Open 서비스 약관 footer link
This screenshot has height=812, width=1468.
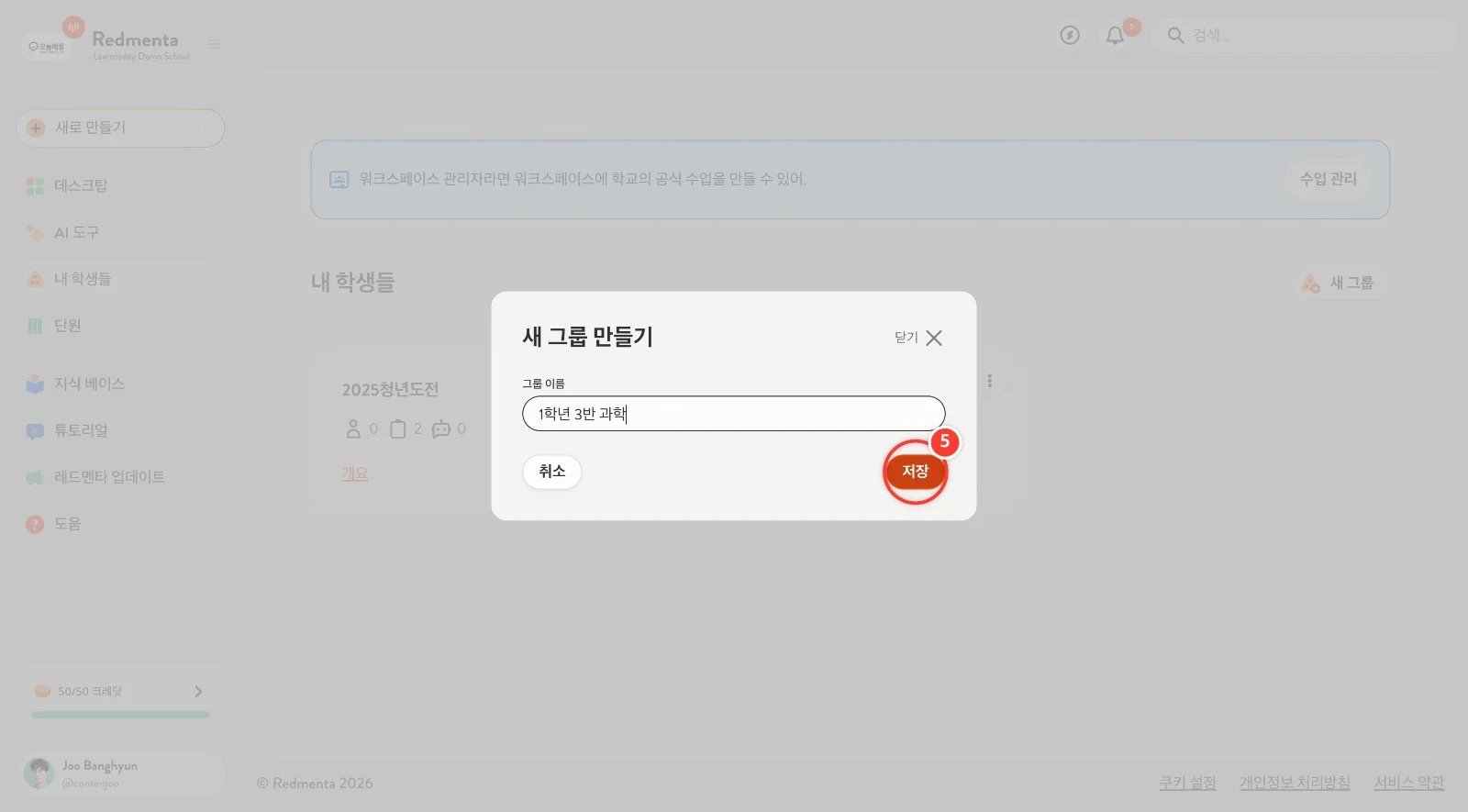point(1408,783)
